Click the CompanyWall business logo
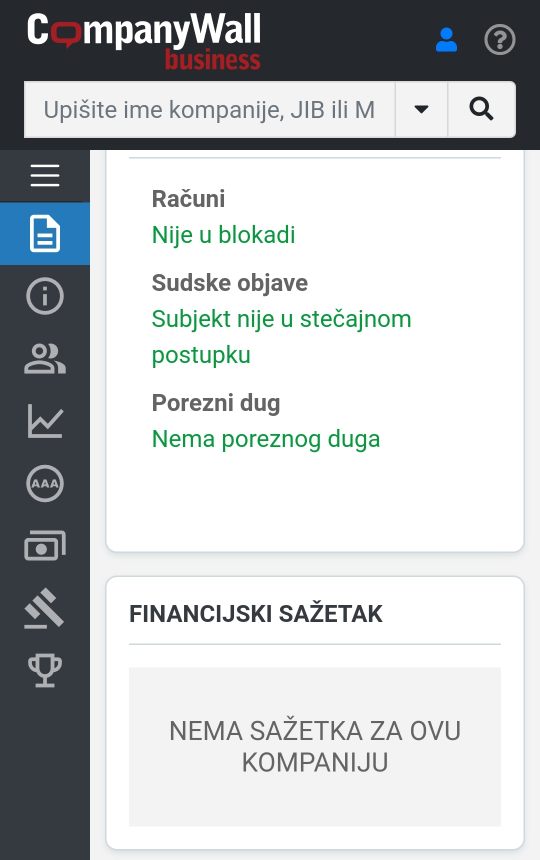The width and height of the screenshot is (540, 860). click(144, 42)
